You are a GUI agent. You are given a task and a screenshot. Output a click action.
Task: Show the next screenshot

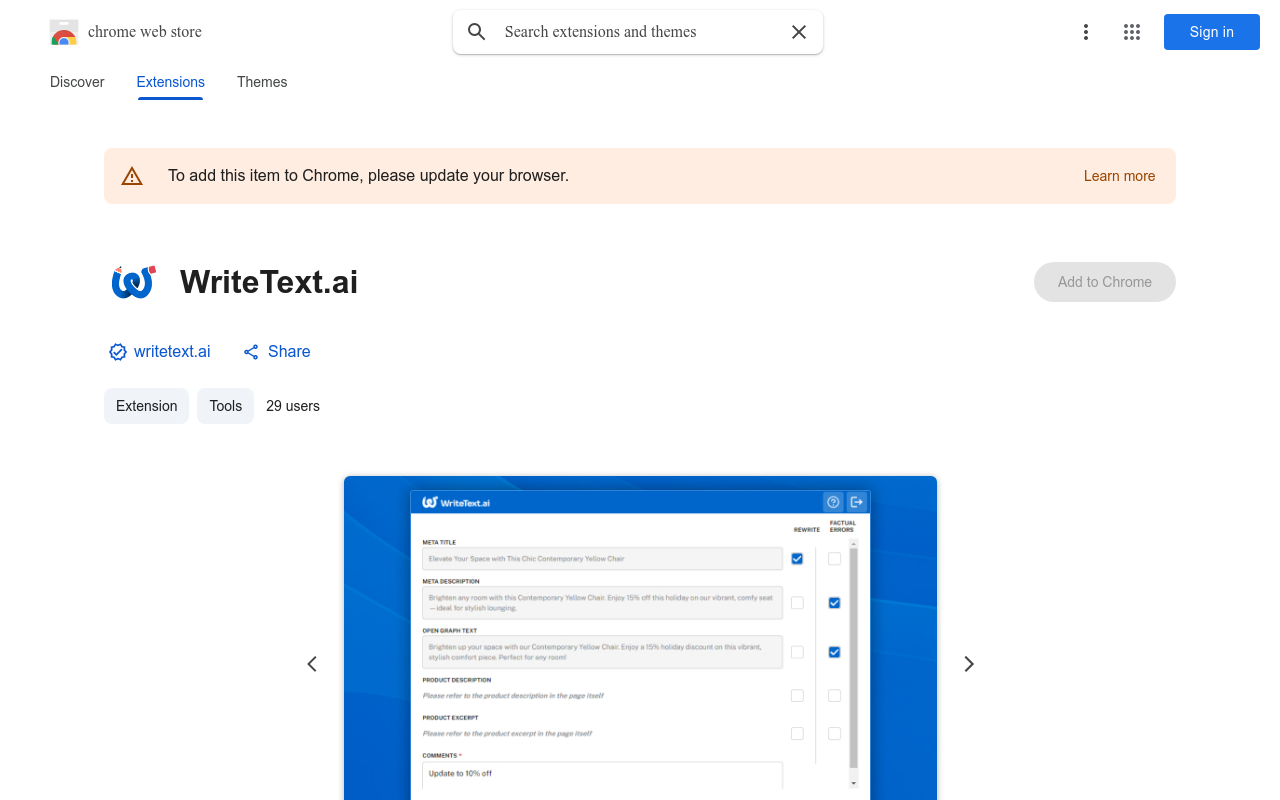(x=968, y=664)
